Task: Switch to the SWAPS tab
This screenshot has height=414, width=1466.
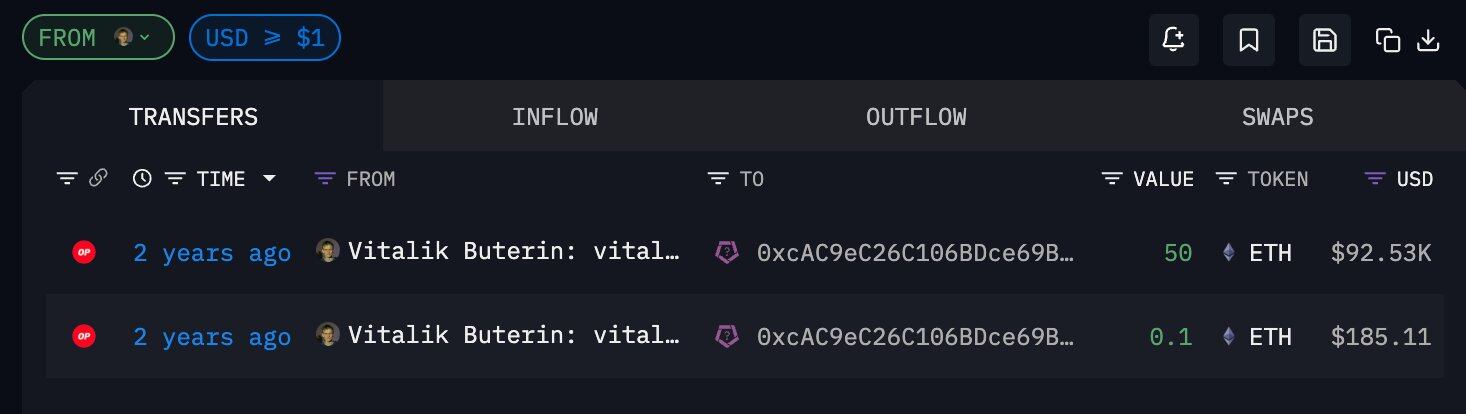Action: [1277, 117]
